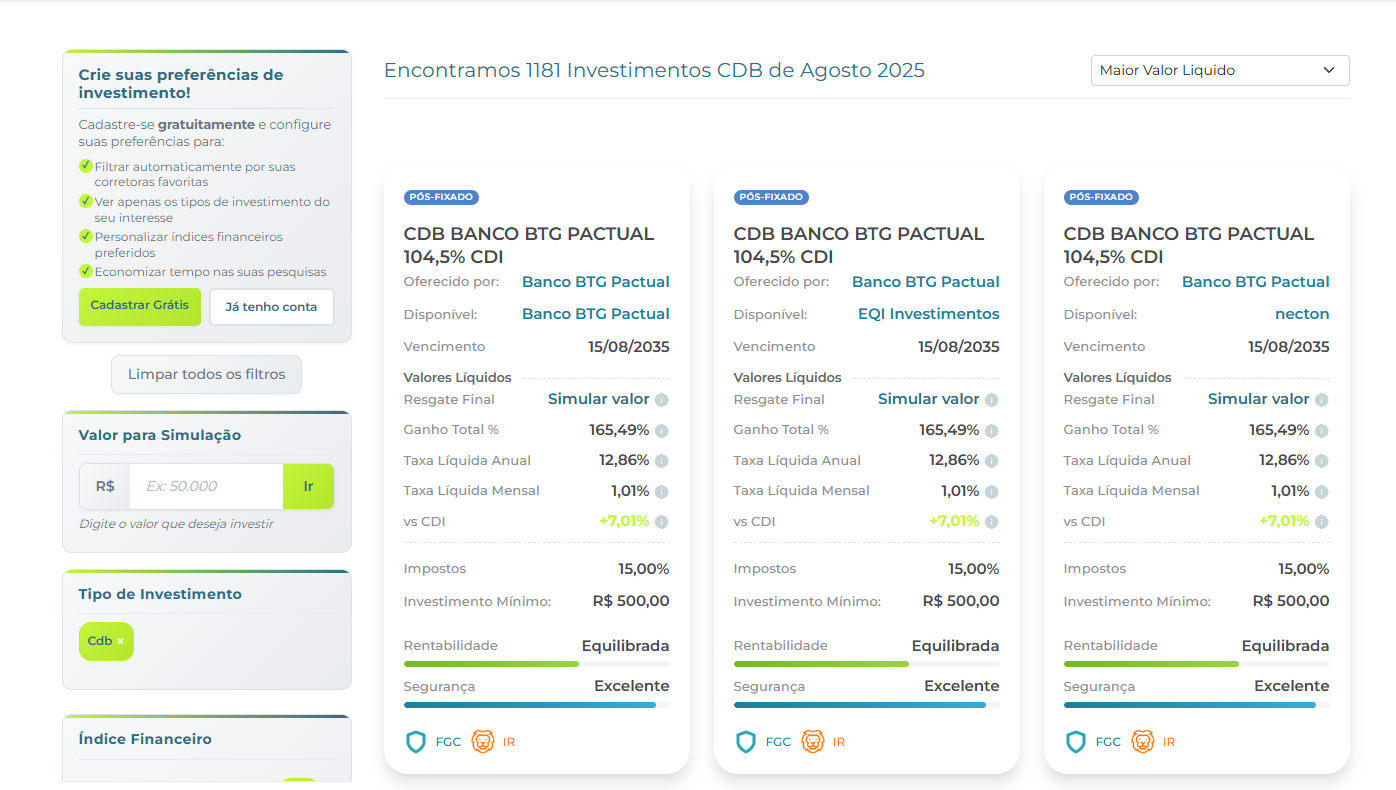Click IR lion icon in necton card

click(x=1143, y=742)
